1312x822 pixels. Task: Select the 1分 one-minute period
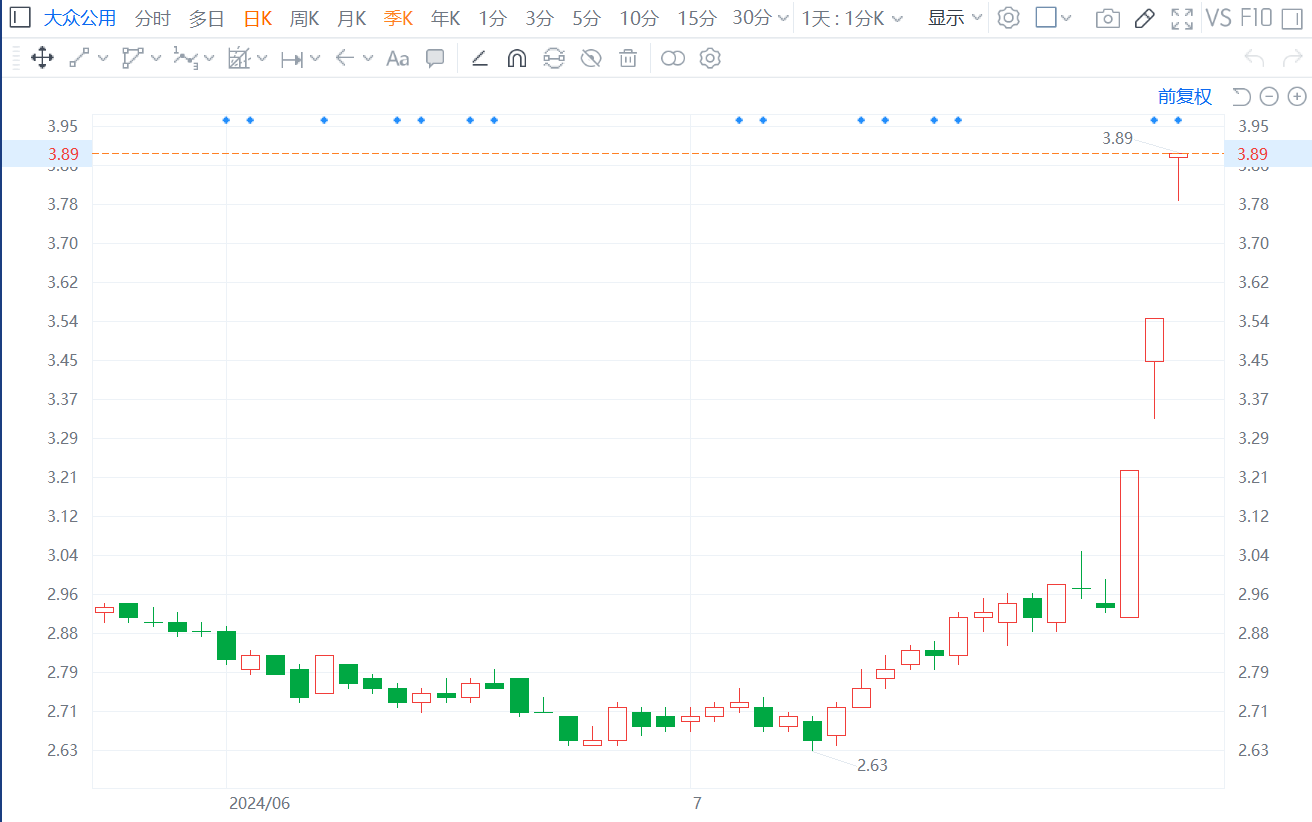492,18
